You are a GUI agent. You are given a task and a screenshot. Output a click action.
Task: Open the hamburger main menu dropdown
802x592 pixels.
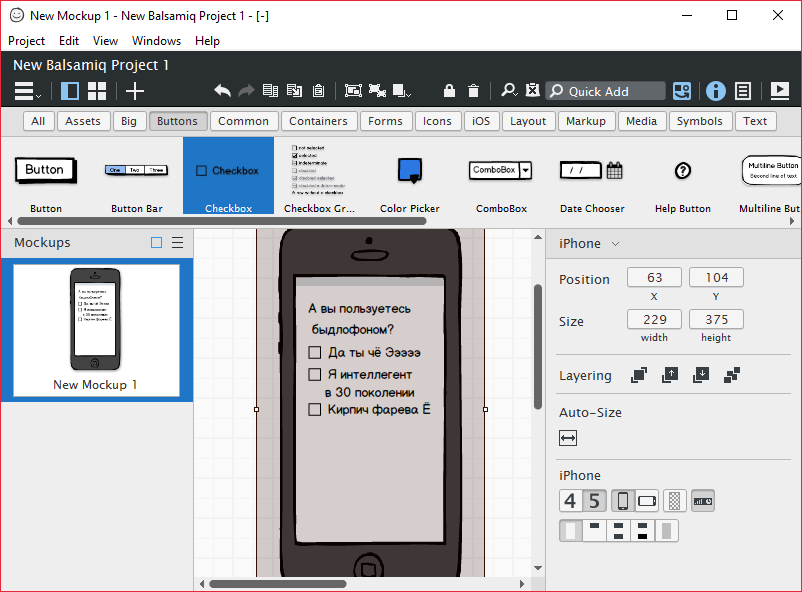coord(27,91)
